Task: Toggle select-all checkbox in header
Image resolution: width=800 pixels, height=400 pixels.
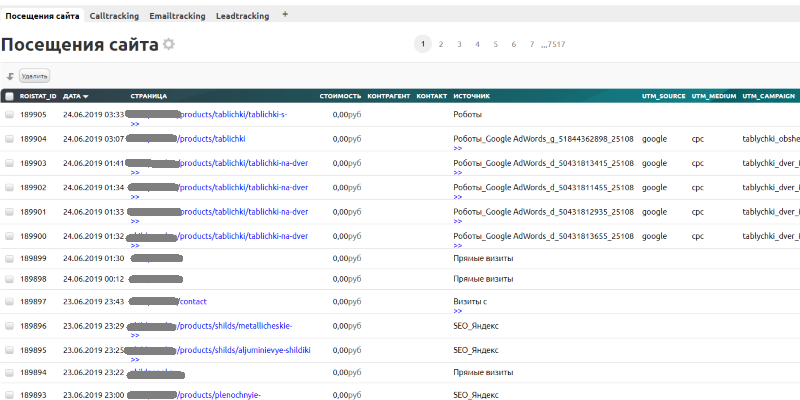Action: [9, 96]
